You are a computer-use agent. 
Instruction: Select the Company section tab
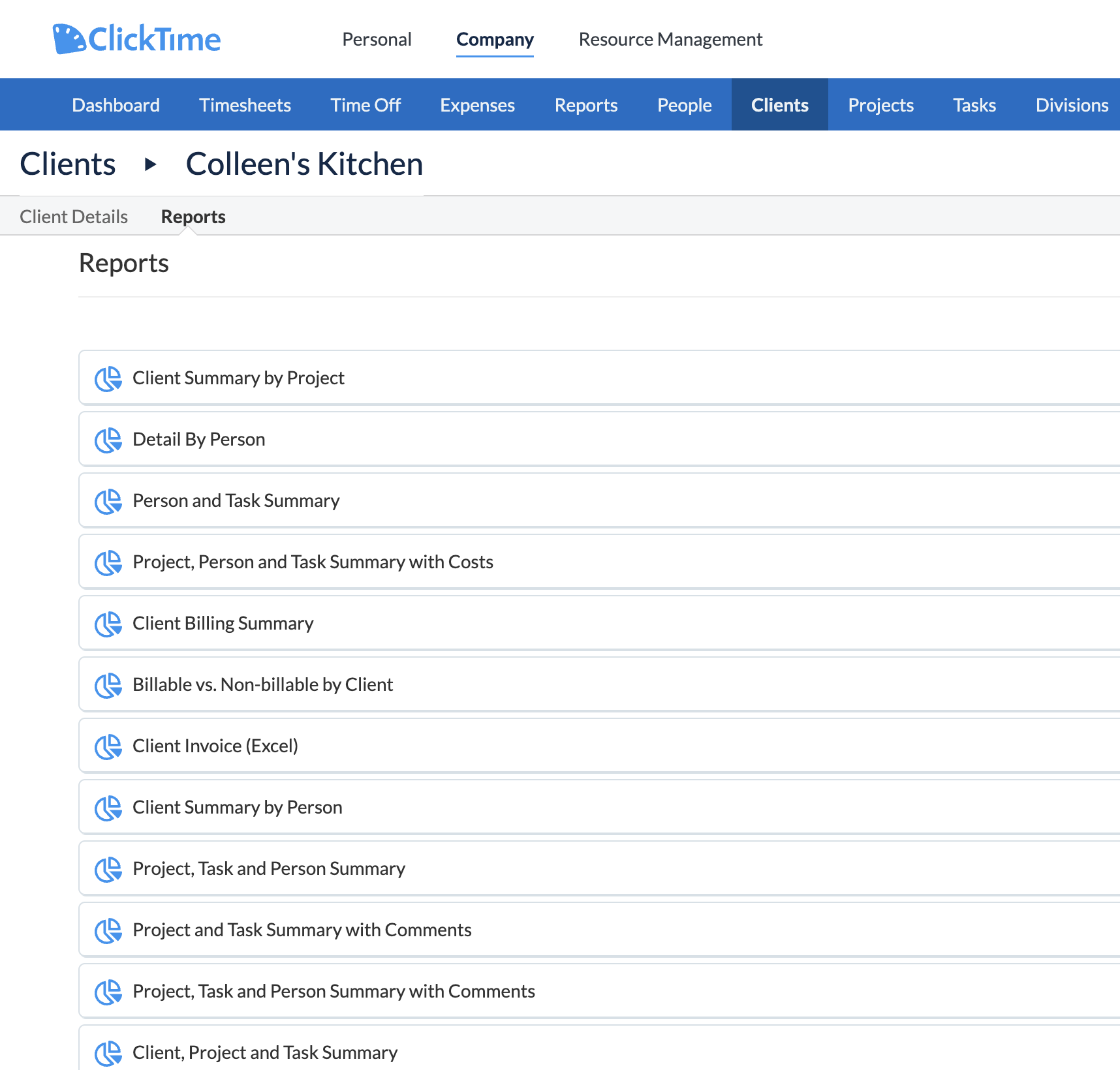pos(495,39)
